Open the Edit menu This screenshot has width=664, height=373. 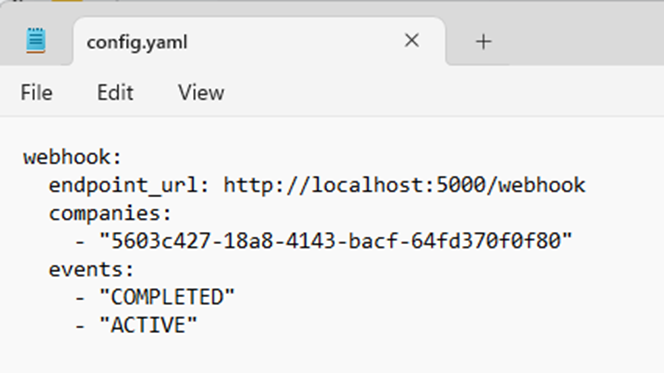click(x=115, y=92)
